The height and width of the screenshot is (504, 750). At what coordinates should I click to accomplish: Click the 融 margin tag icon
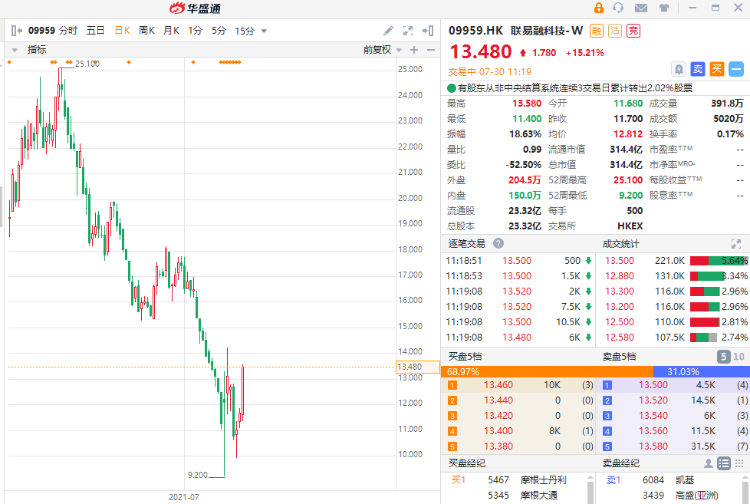(596, 31)
